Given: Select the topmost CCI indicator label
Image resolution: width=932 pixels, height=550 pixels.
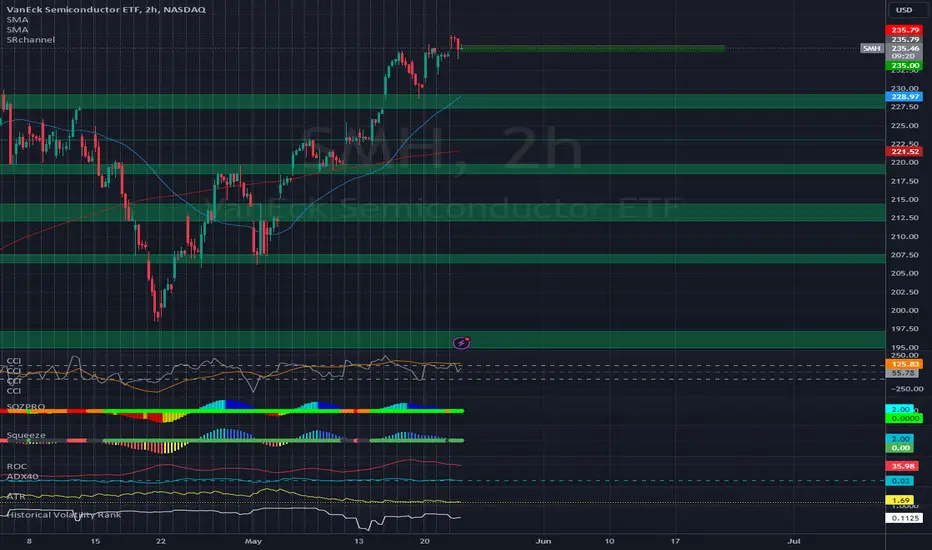Looking at the screenshot, I should [x=14, y=361].
